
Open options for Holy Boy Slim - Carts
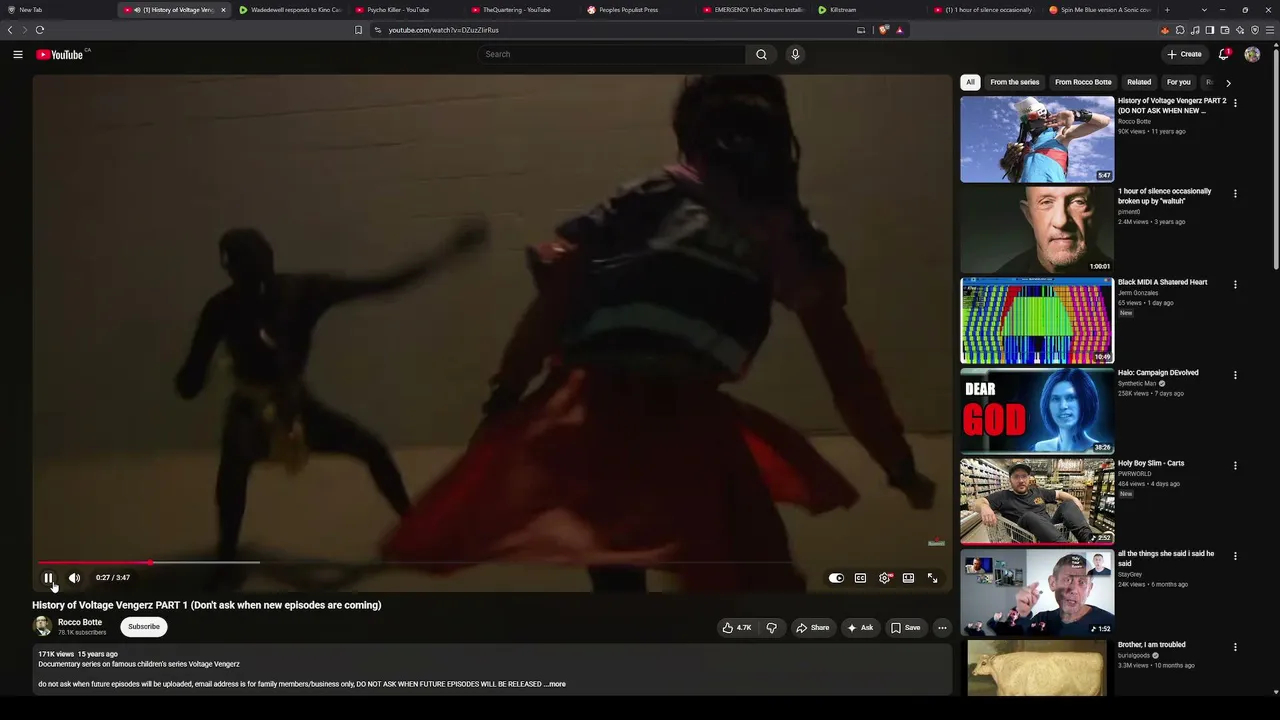click(1235, 465)
